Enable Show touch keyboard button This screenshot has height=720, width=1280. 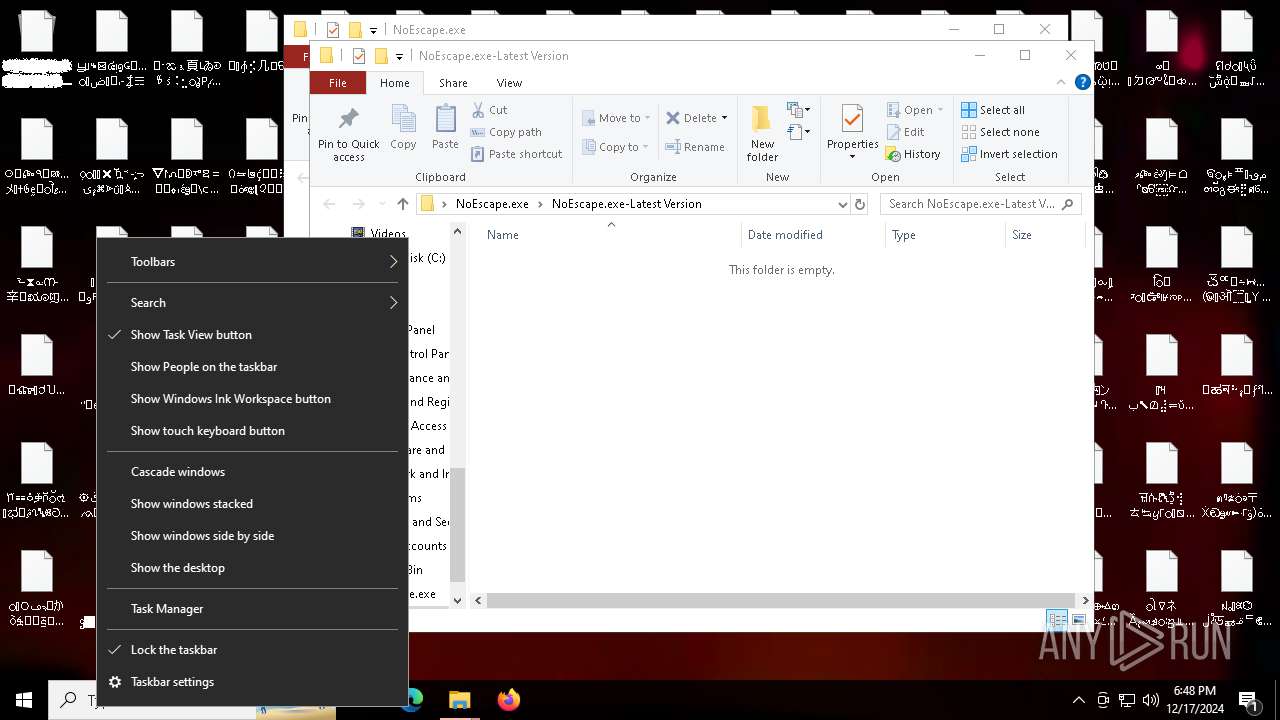[x=252, y=431]
